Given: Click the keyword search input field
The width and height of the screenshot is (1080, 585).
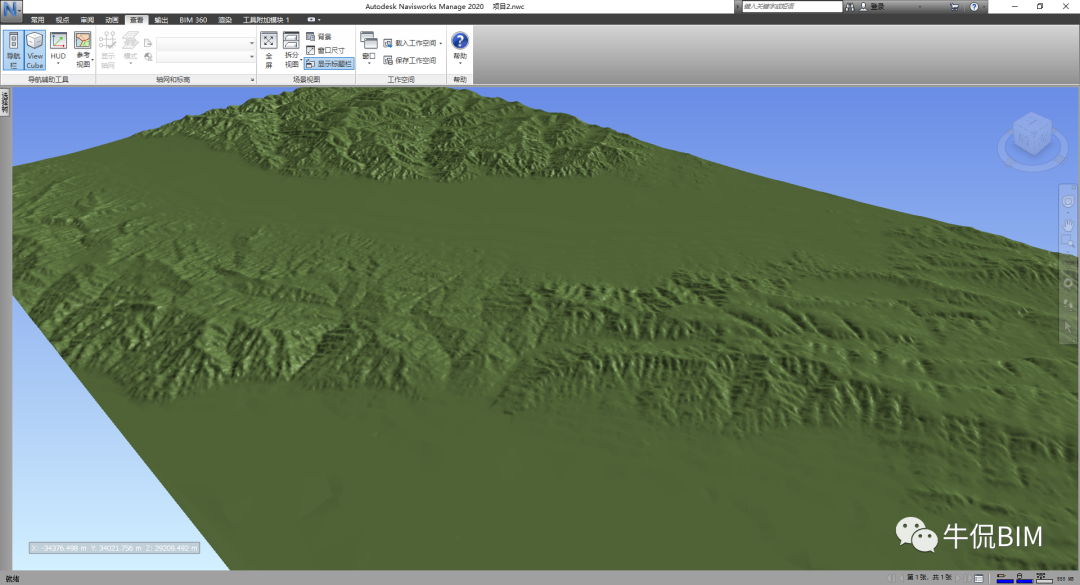Looking at the screenshot, I should 790,7.
